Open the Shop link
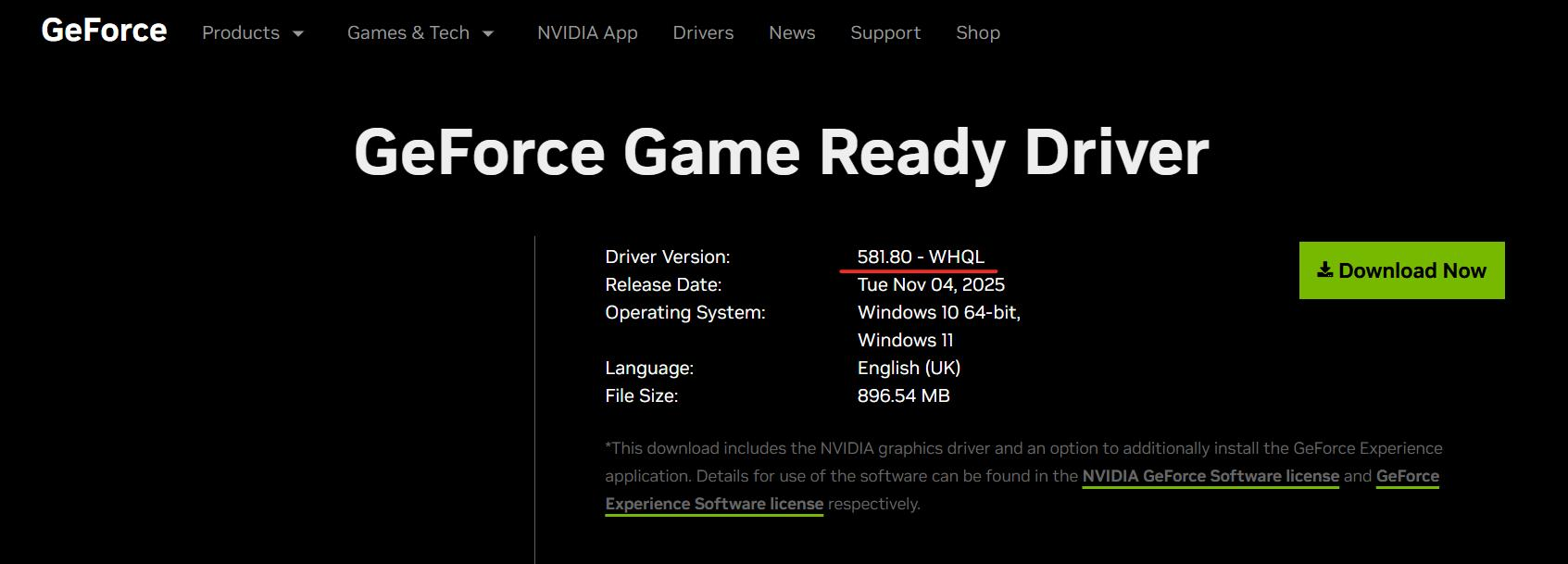The height and width of the screenshot is (564, 1568). tap(978, 32)
